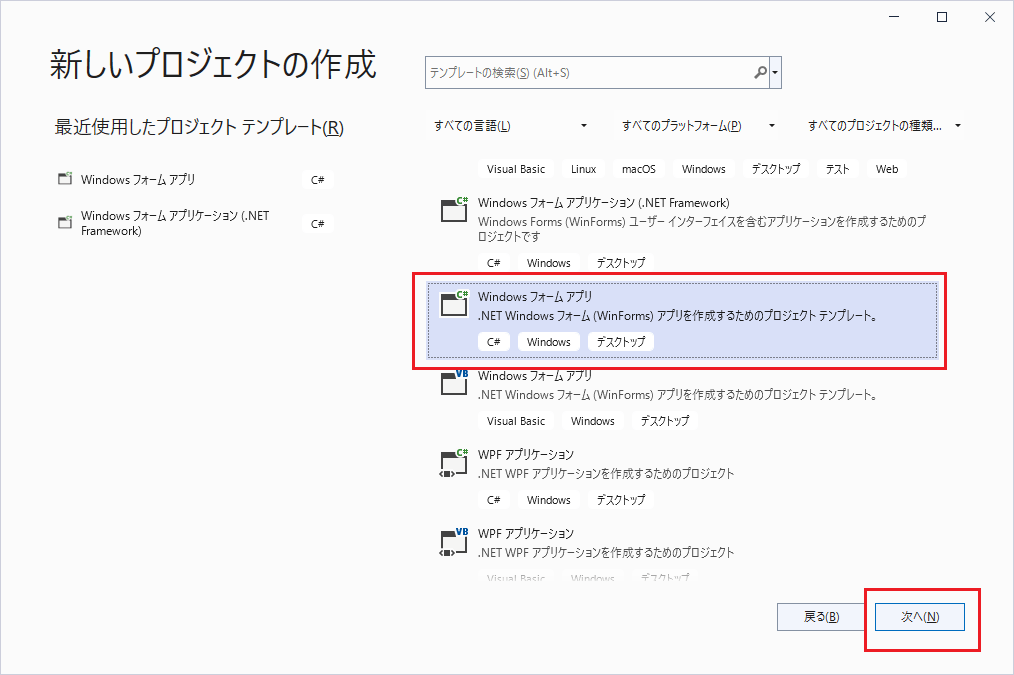Click C# tag under .NET Framework template
Viewport: 1014px width, 675px height.
pyautogui.click(x=493, y=262)
